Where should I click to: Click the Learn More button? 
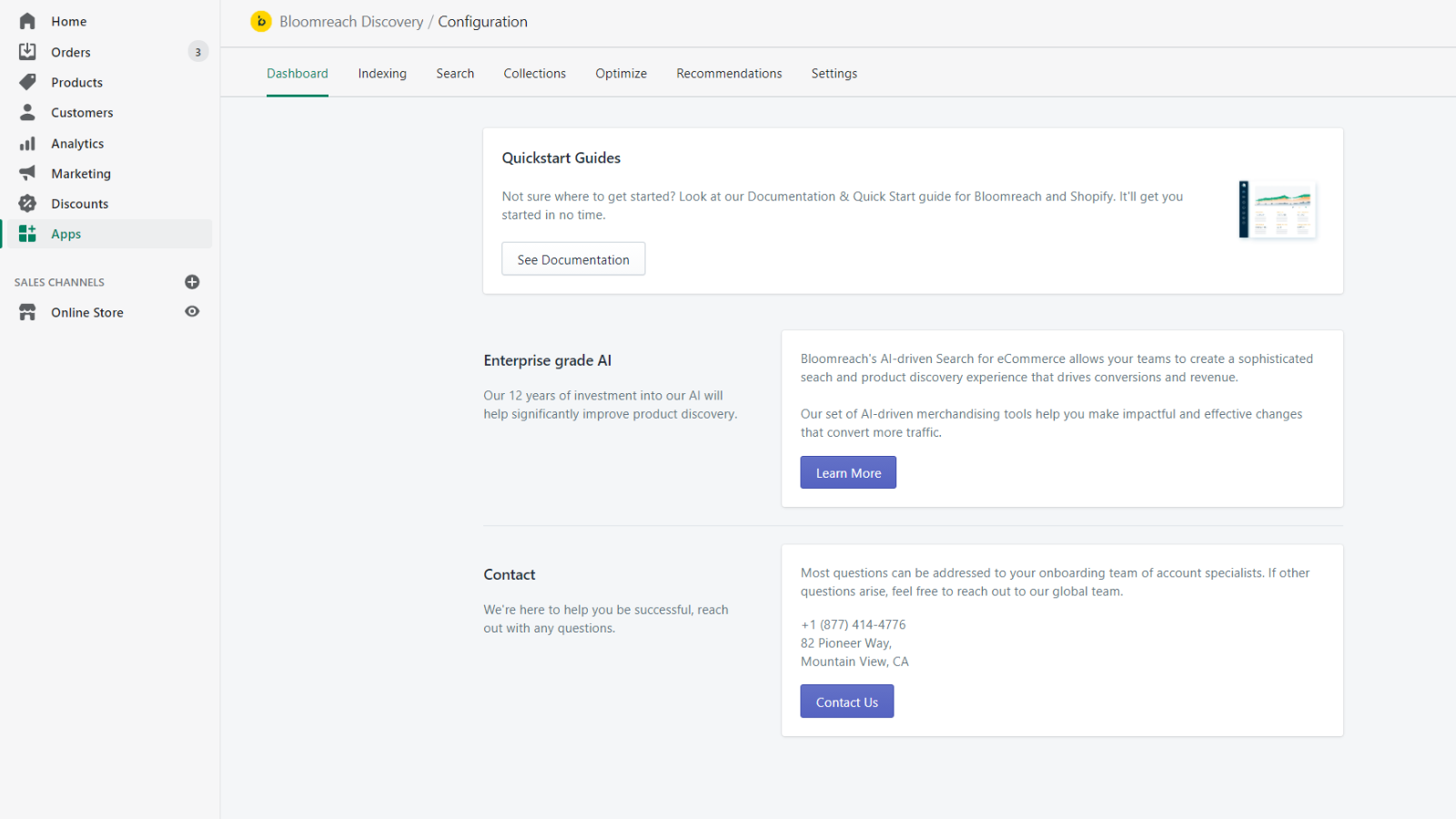(x=848, y=473)
